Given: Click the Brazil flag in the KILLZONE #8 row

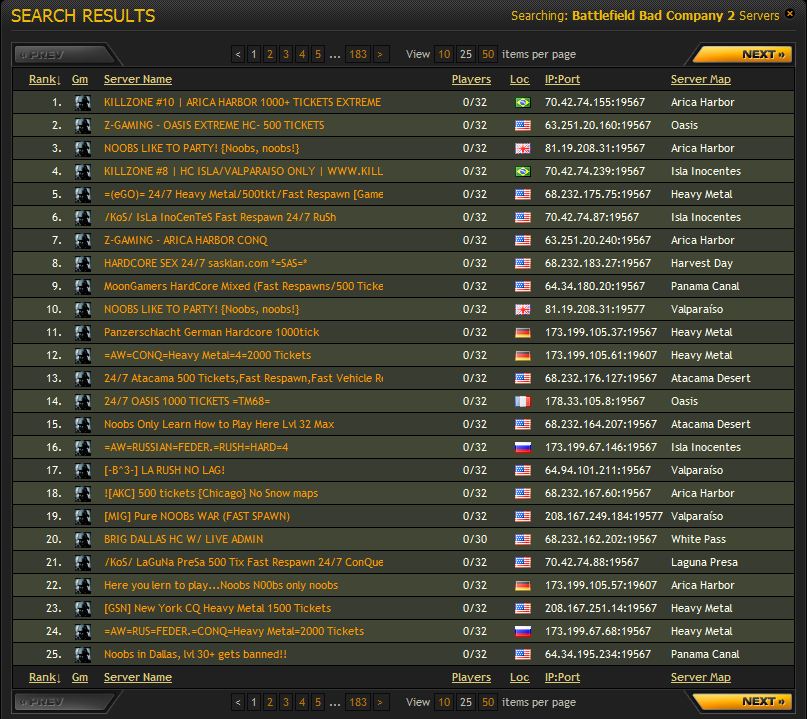Looking at the screenshot, I should 522,171.
